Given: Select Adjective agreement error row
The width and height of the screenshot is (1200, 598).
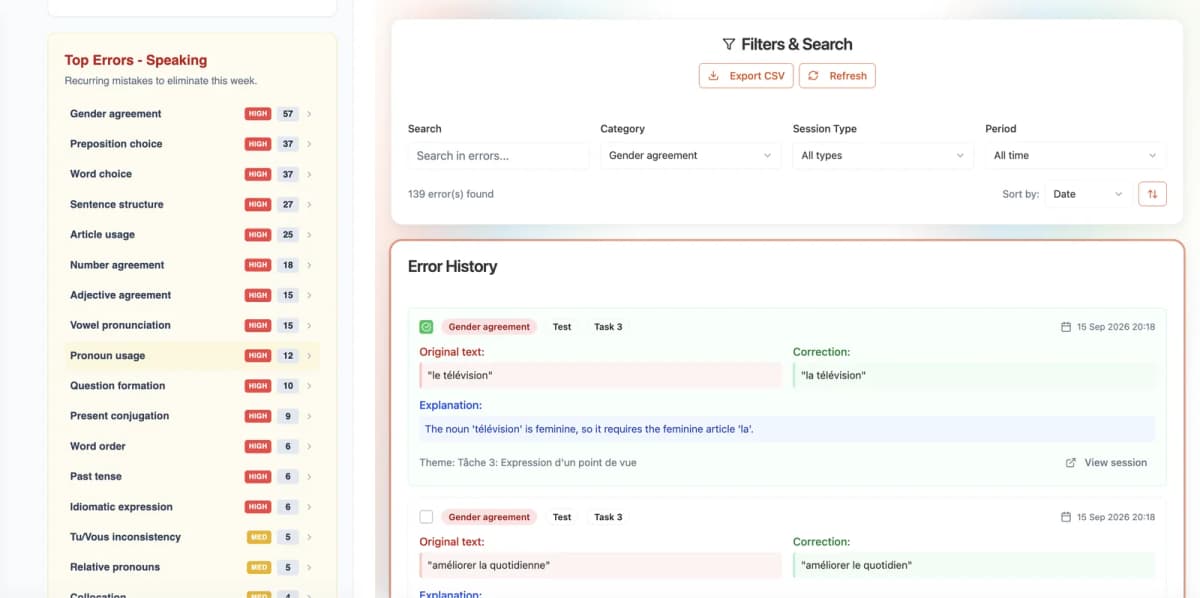Looking at the screenshot, I should [x=192, y=295].
